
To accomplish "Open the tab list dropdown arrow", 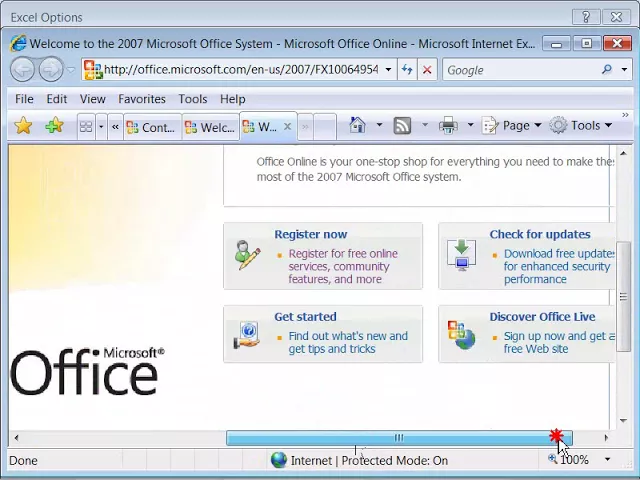I will [101, 127].
